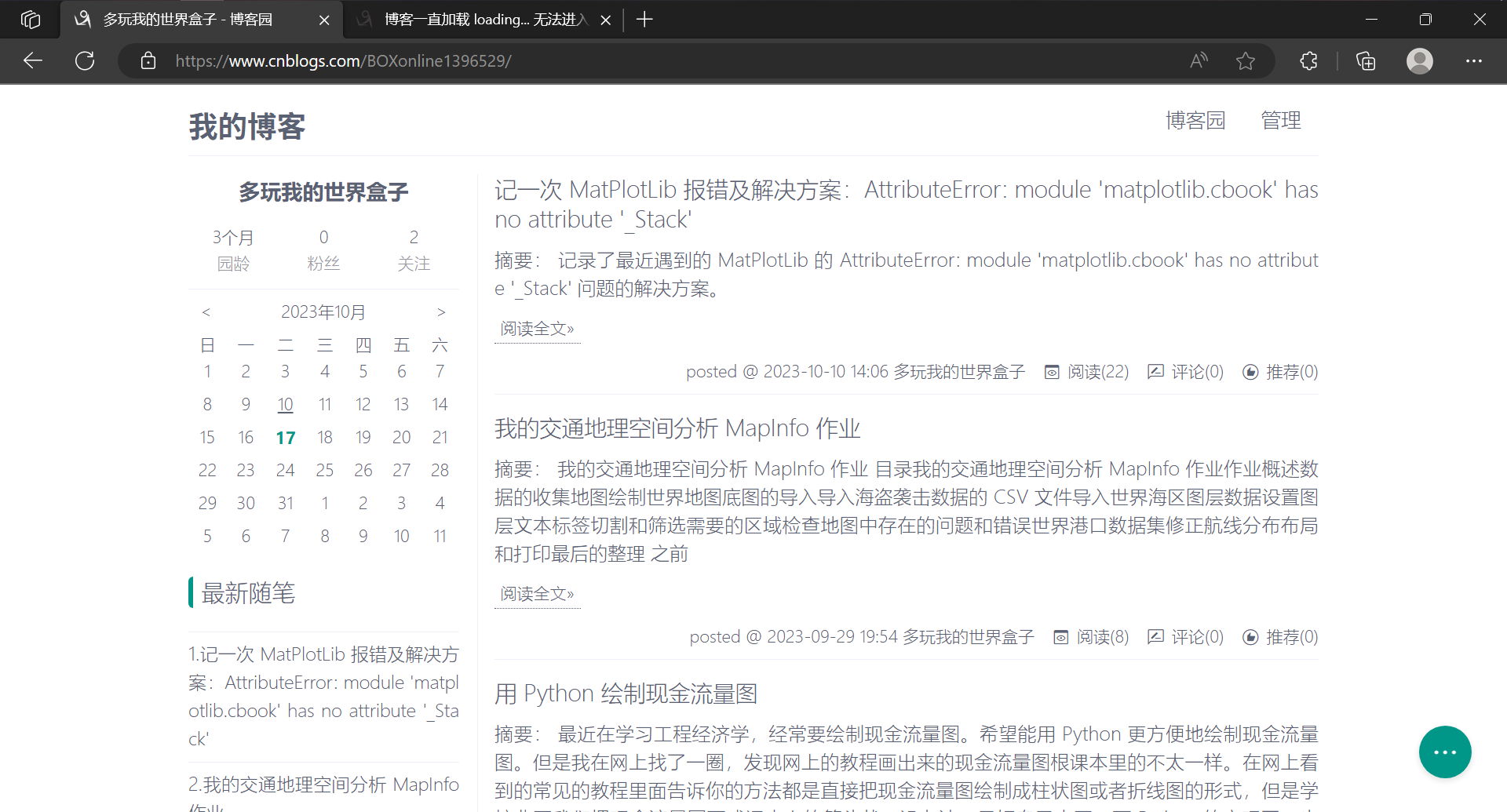Click the 0 粉丝 followers stat
Viewport: 1507px width, 812px height.
(323, 250)
